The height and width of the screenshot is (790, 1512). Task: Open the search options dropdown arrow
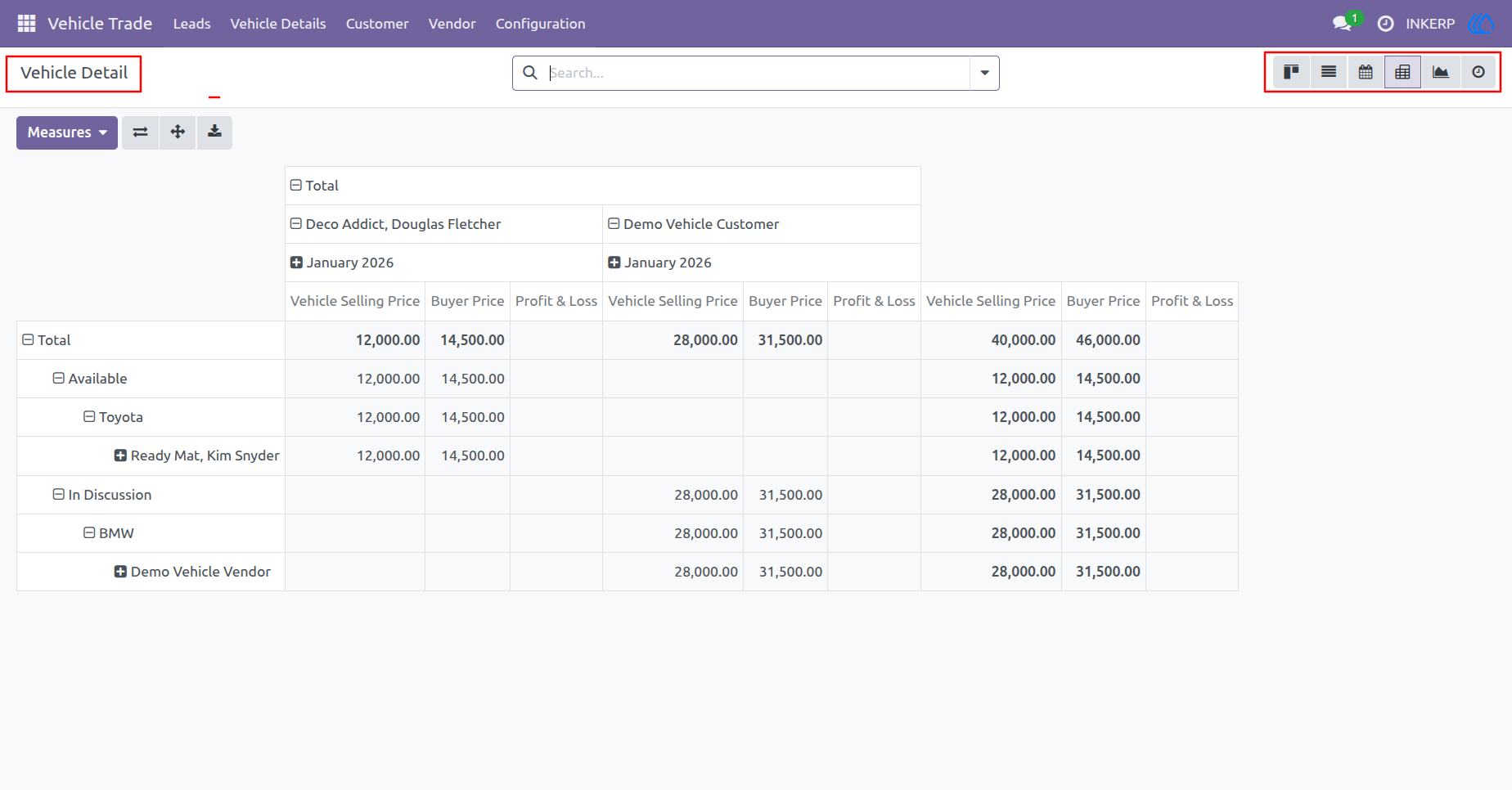(x=984, y=73)
